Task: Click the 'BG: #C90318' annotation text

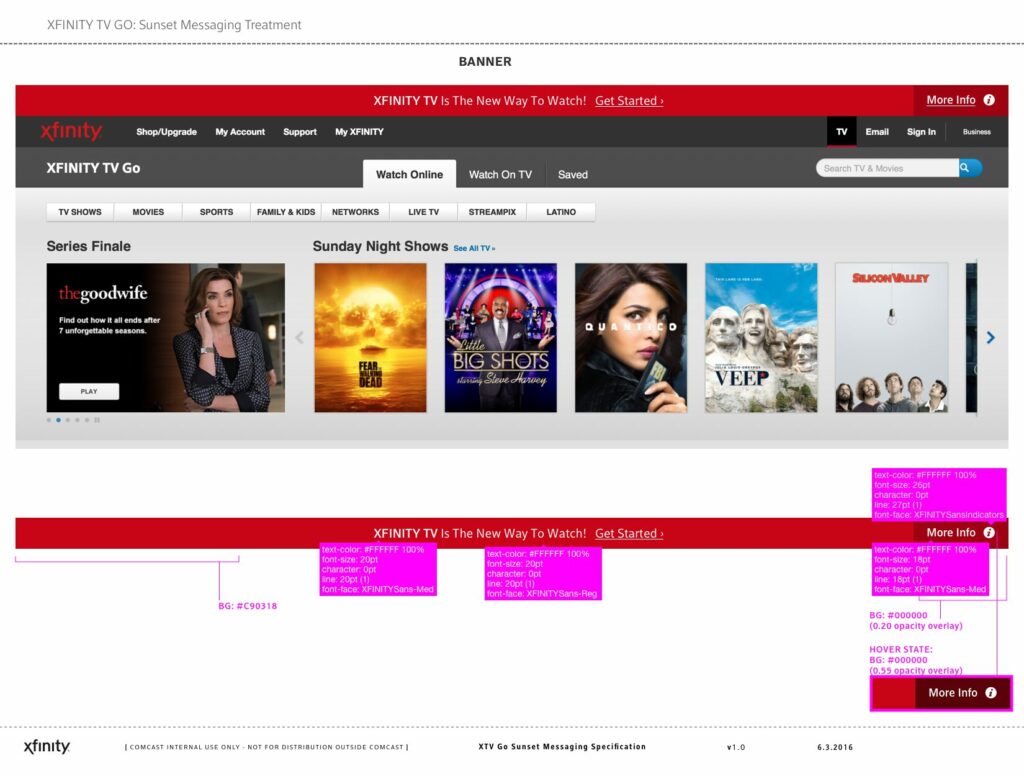Action: click(248, 606)
